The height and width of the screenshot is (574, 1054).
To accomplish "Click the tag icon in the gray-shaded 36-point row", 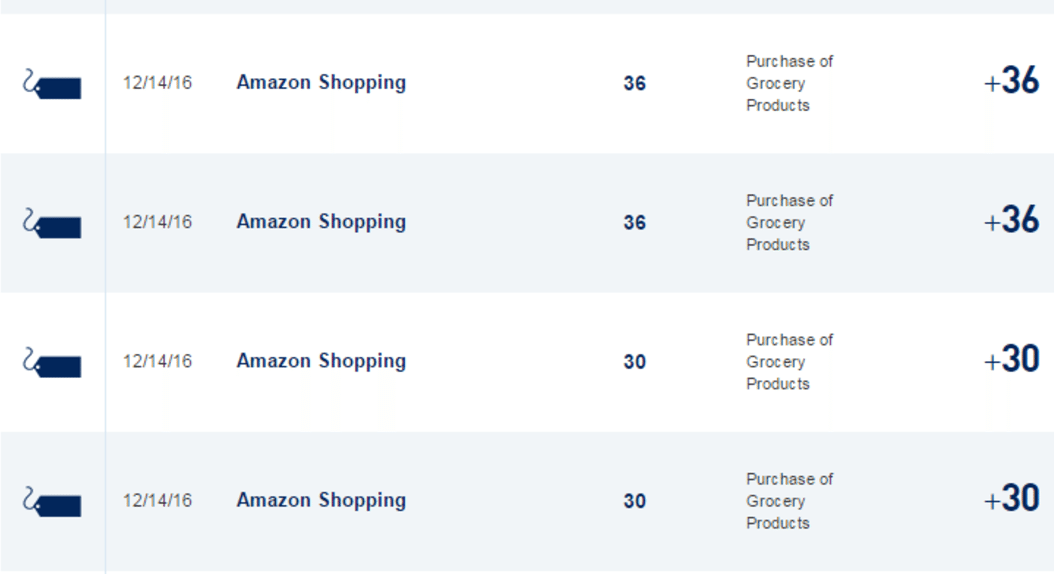I will tap(52, 223).
